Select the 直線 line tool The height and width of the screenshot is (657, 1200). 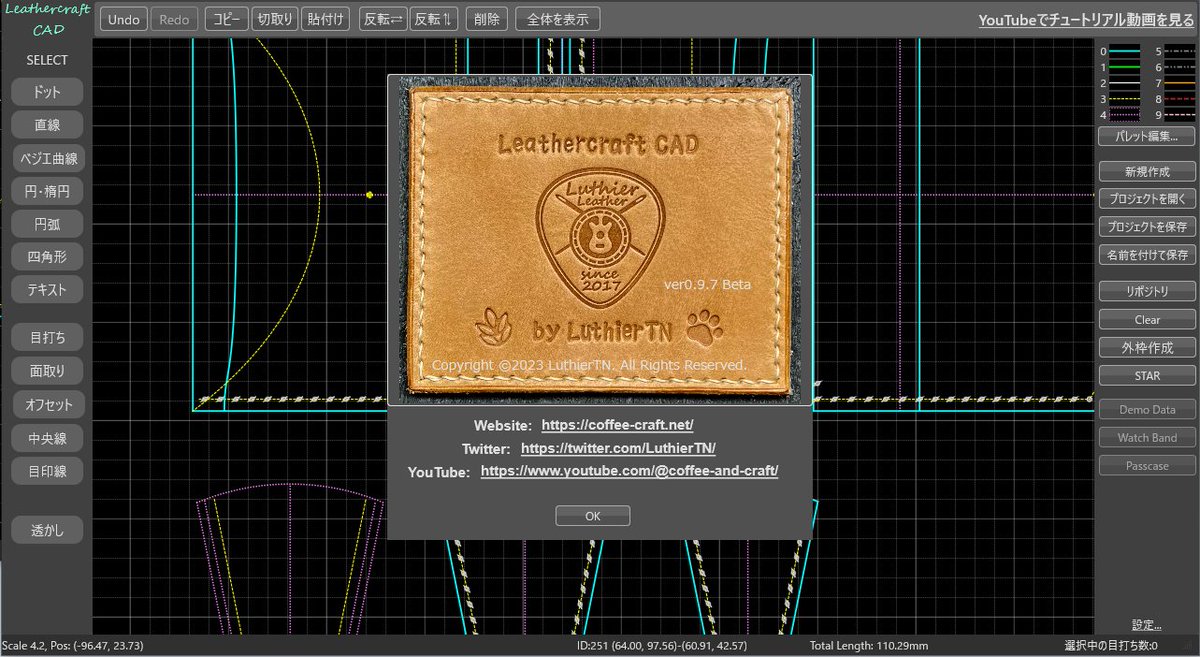47,124
